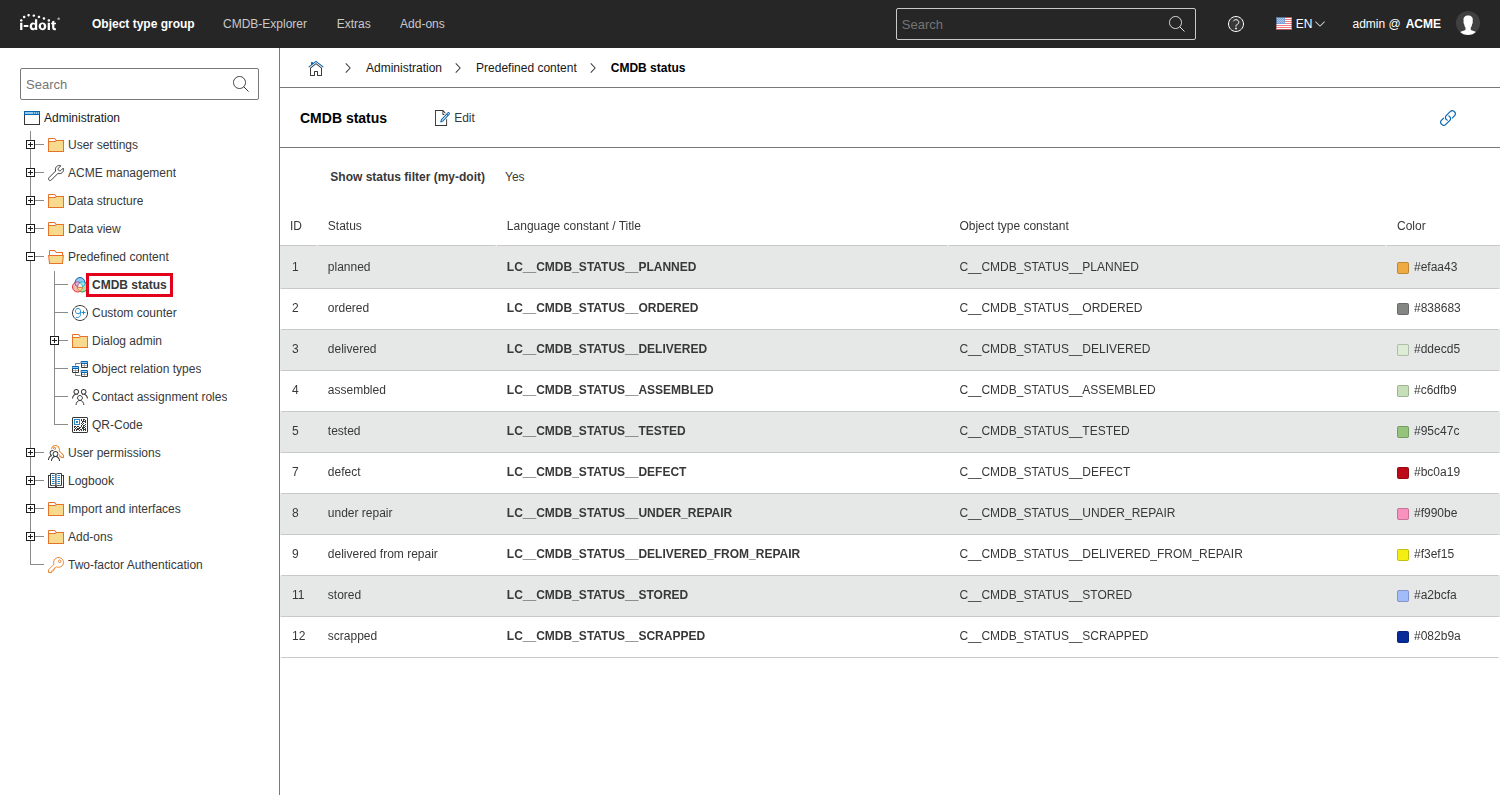Click the Dialog admin folder icon
This screenshot has width=1500, height=795.
click(80, 341)
